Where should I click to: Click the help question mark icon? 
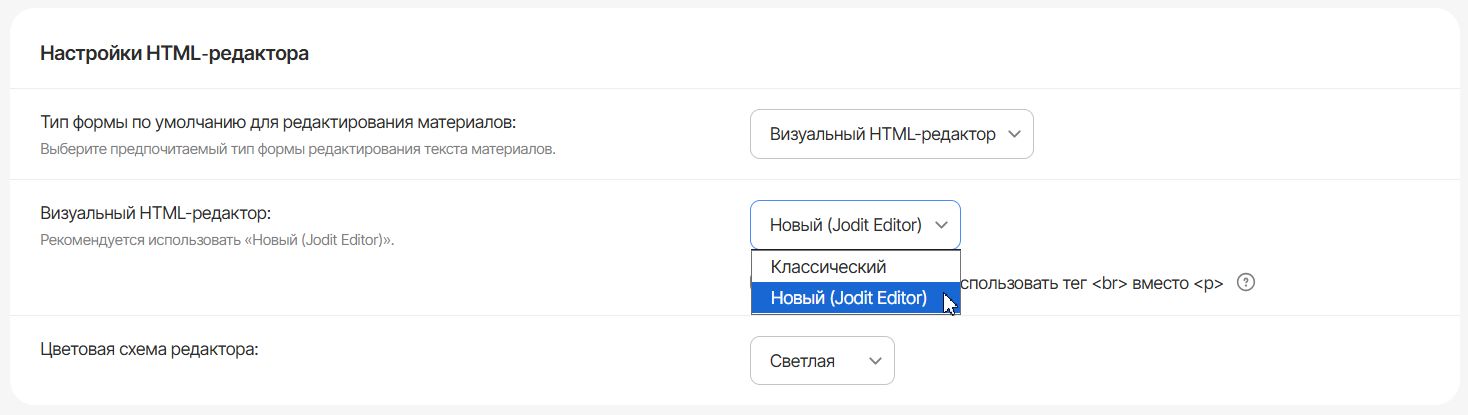(x=1245, y=283)
